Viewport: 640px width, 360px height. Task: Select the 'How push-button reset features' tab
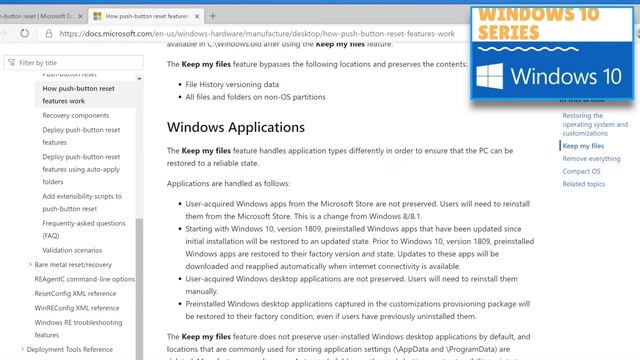tap(146, 16)
